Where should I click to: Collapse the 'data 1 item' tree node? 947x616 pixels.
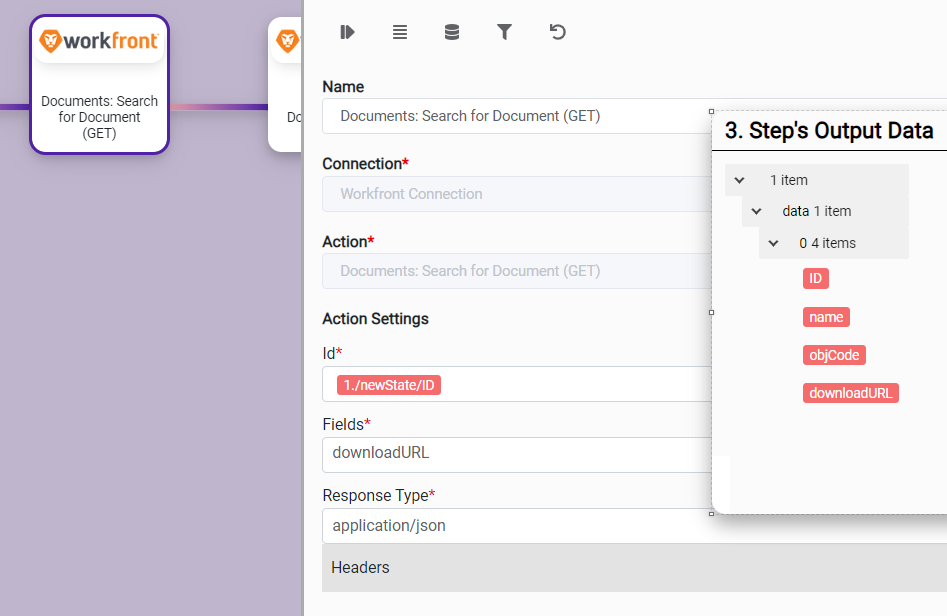coord(757,211)
